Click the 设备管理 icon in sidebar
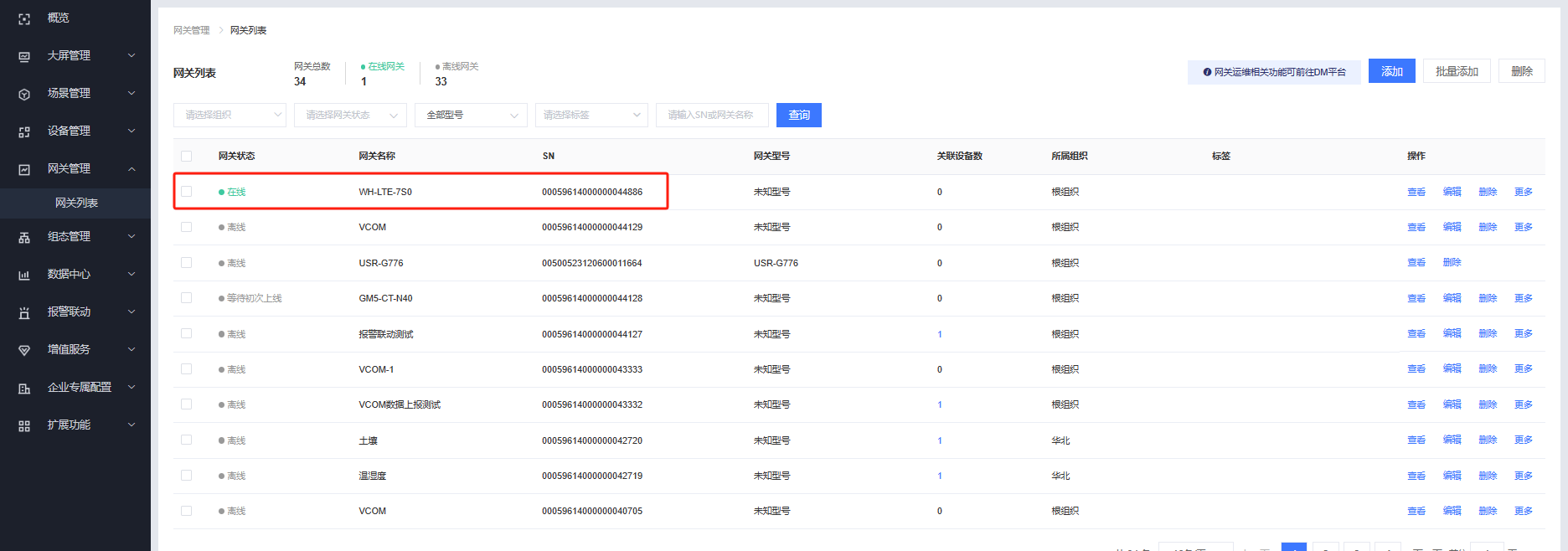1568x551 pixels. pos(24,131)
